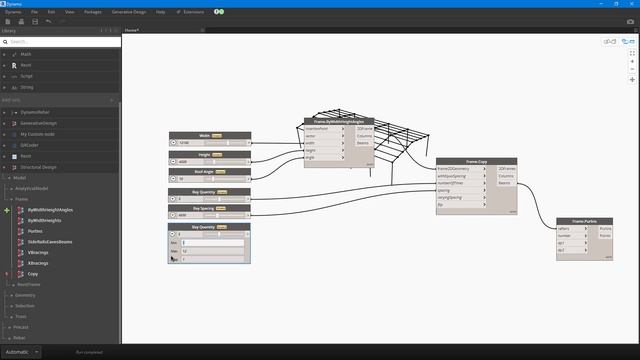
Task: Click the Math category icon
Action: coord(14,54)
